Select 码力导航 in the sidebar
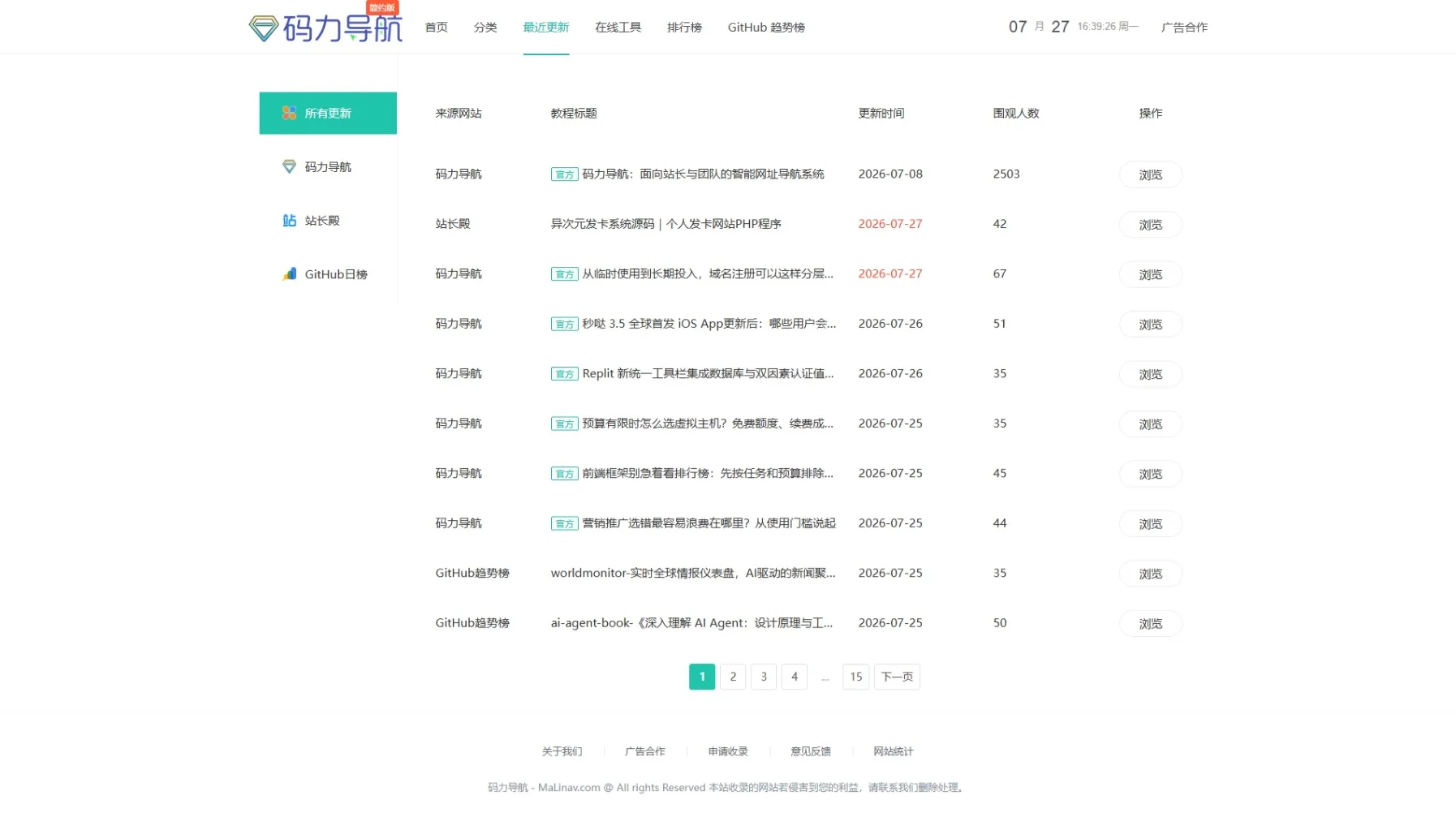This screenshot has height=817, width=1456. [x=328, y=166]
